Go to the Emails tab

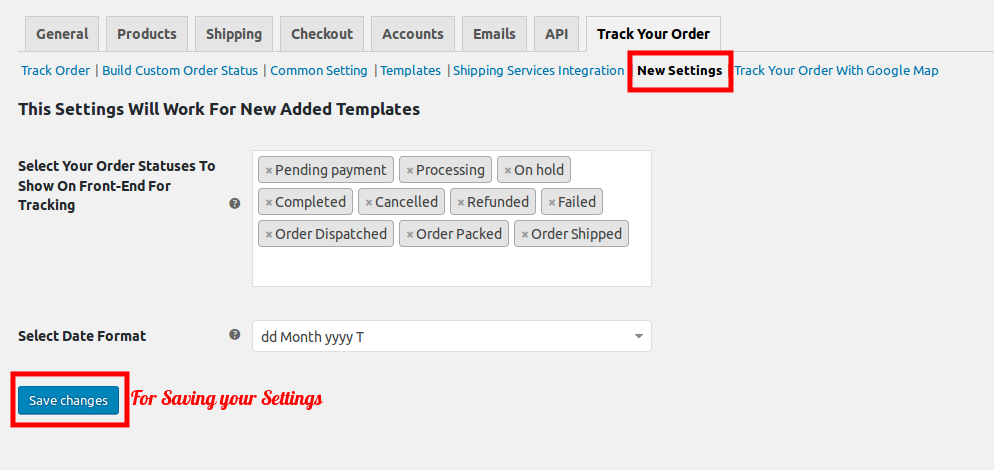(494, 34)
